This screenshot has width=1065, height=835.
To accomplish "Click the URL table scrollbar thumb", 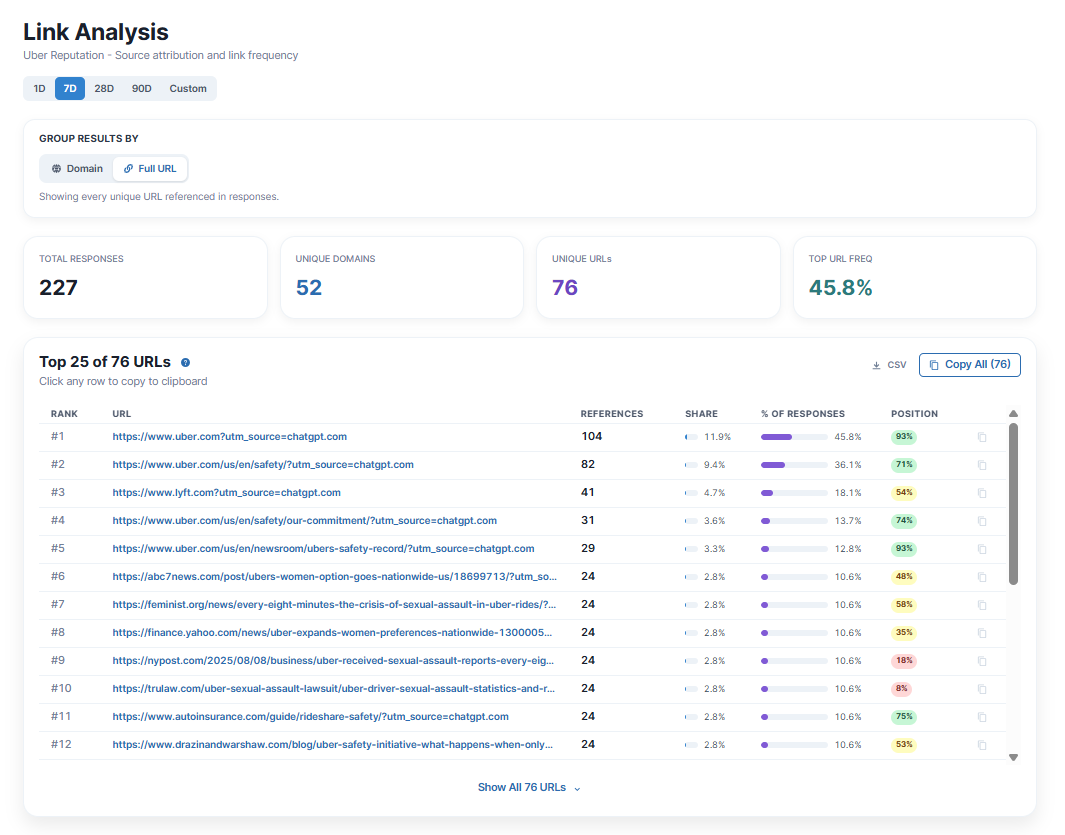I will (1013, 503).
